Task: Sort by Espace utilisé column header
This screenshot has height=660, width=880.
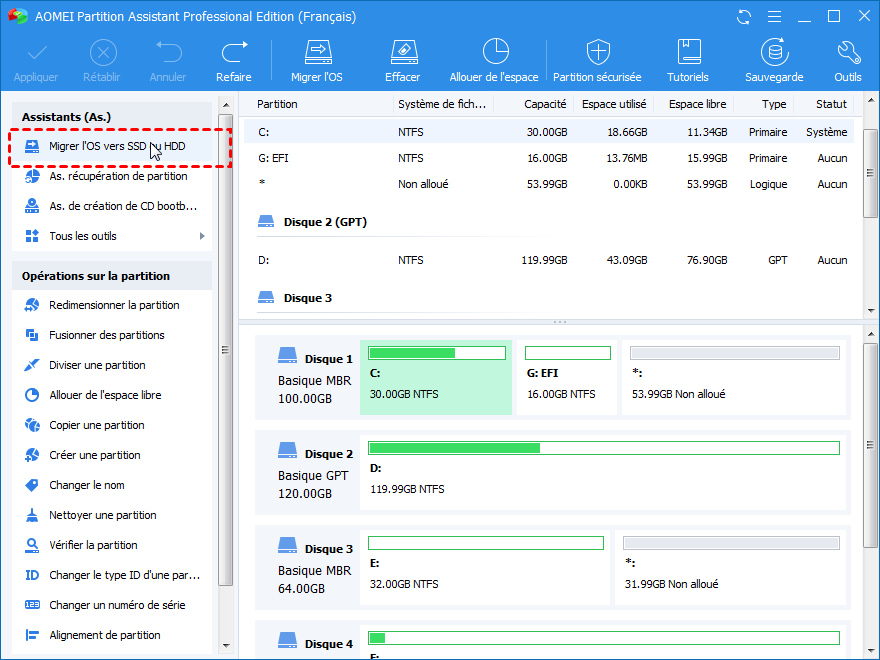Action: point(613,104)
